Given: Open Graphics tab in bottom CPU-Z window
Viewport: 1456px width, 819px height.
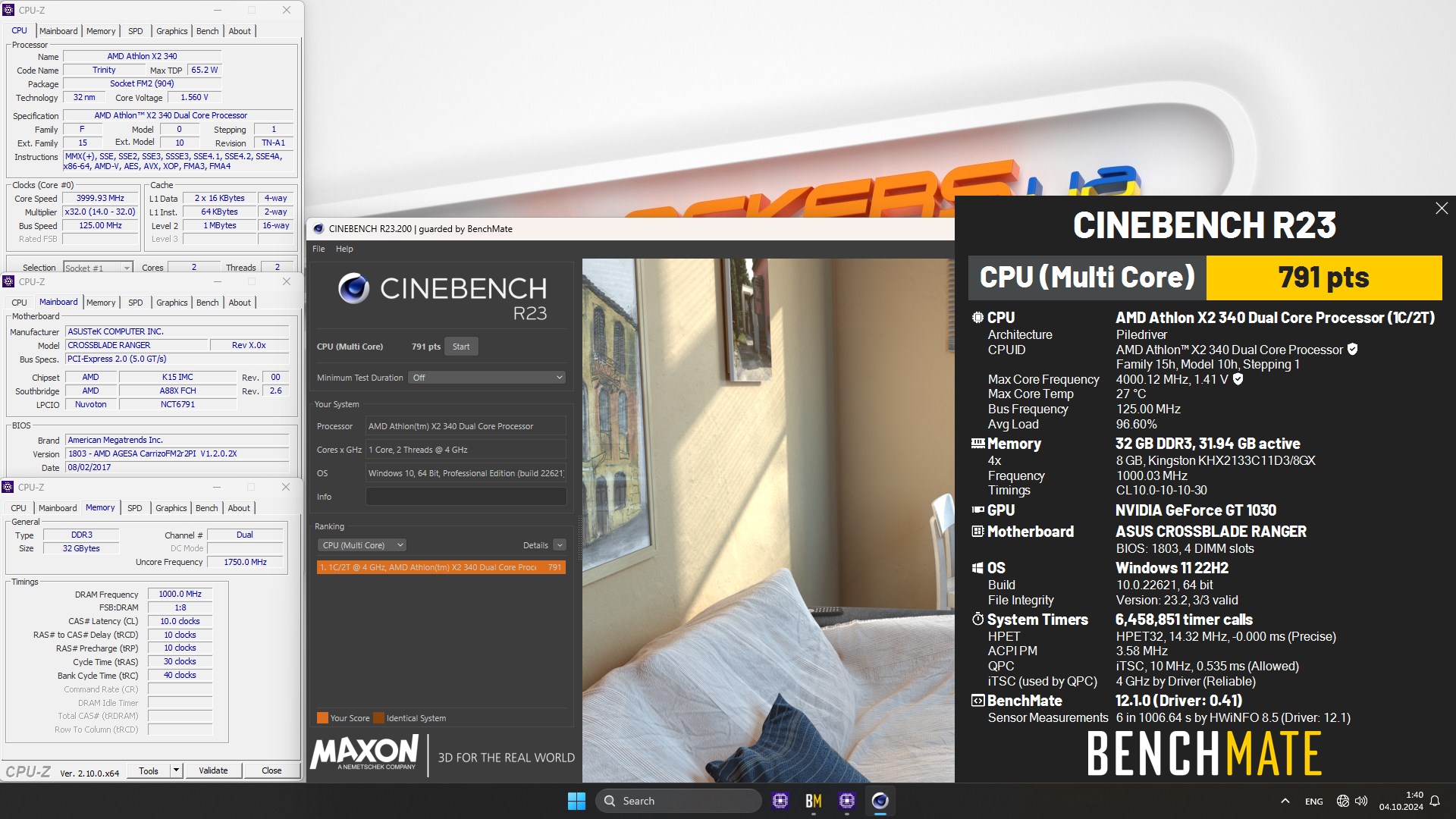Looking at the screenshot, I should tap(171, 508).
